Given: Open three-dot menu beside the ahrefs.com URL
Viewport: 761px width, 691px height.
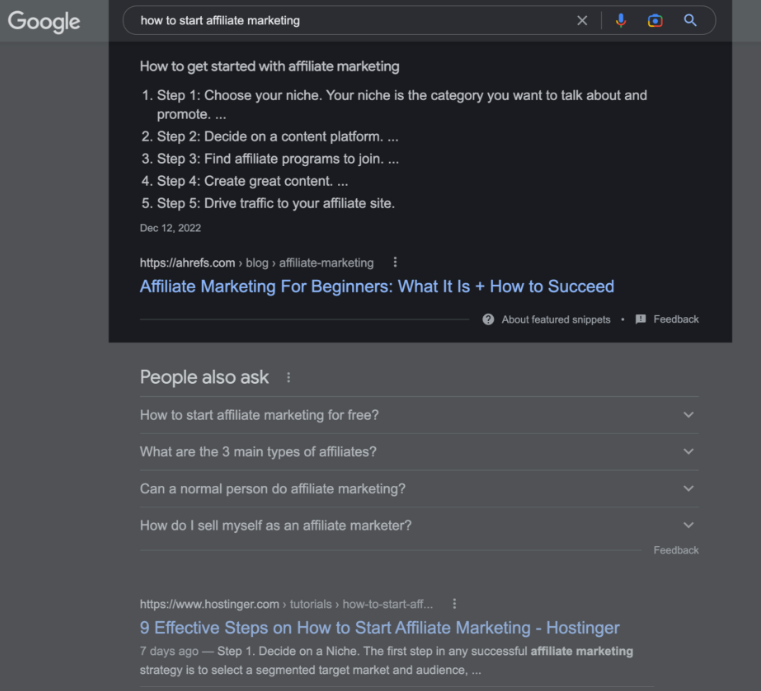Looking at the screenshot, I should tap(395, 262).
